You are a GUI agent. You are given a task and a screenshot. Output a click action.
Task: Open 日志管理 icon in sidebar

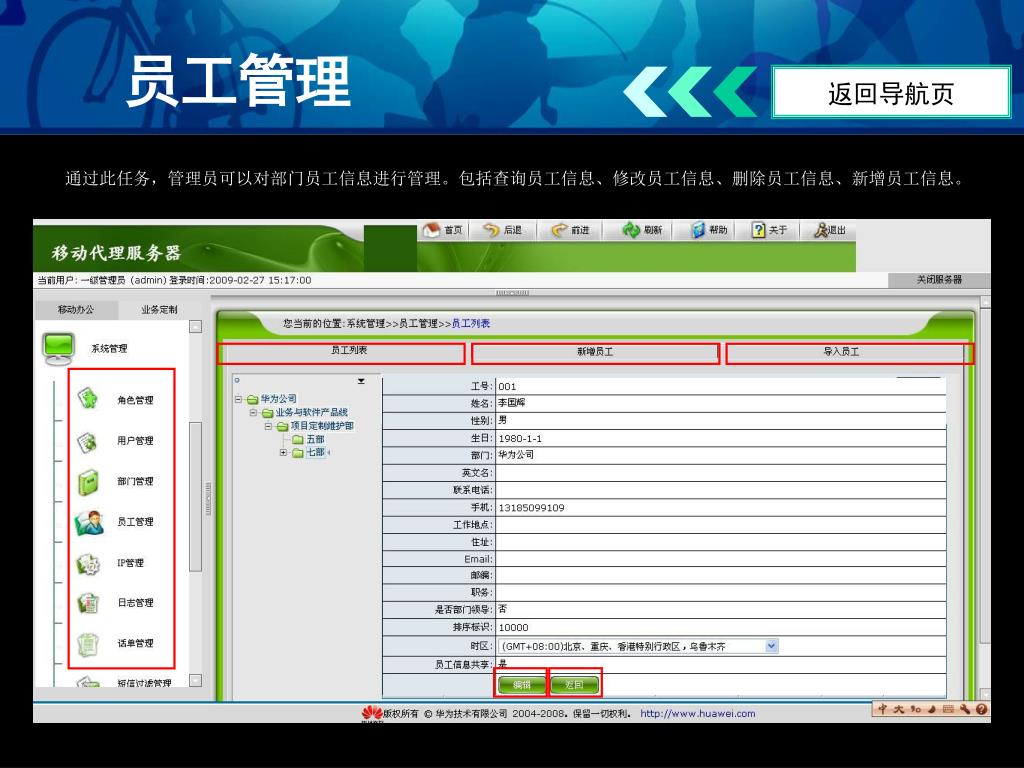88,603
